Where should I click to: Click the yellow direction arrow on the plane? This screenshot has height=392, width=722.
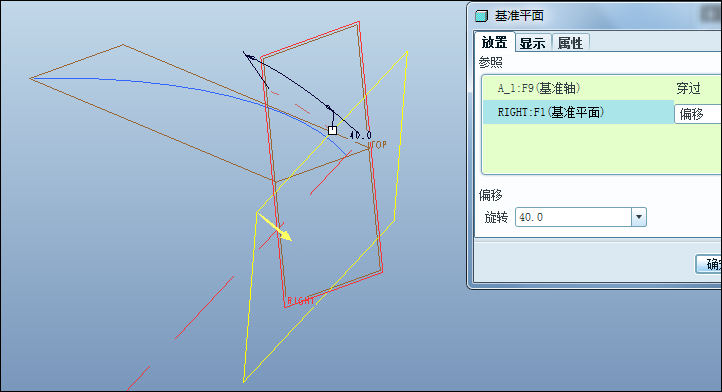coord(275,227)
